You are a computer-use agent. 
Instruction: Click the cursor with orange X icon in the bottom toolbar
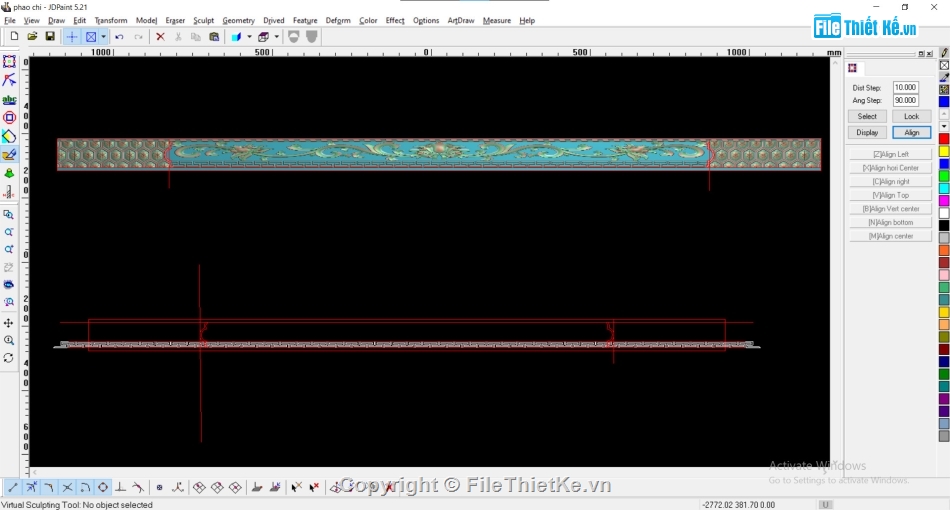click(x=296, y=487)
